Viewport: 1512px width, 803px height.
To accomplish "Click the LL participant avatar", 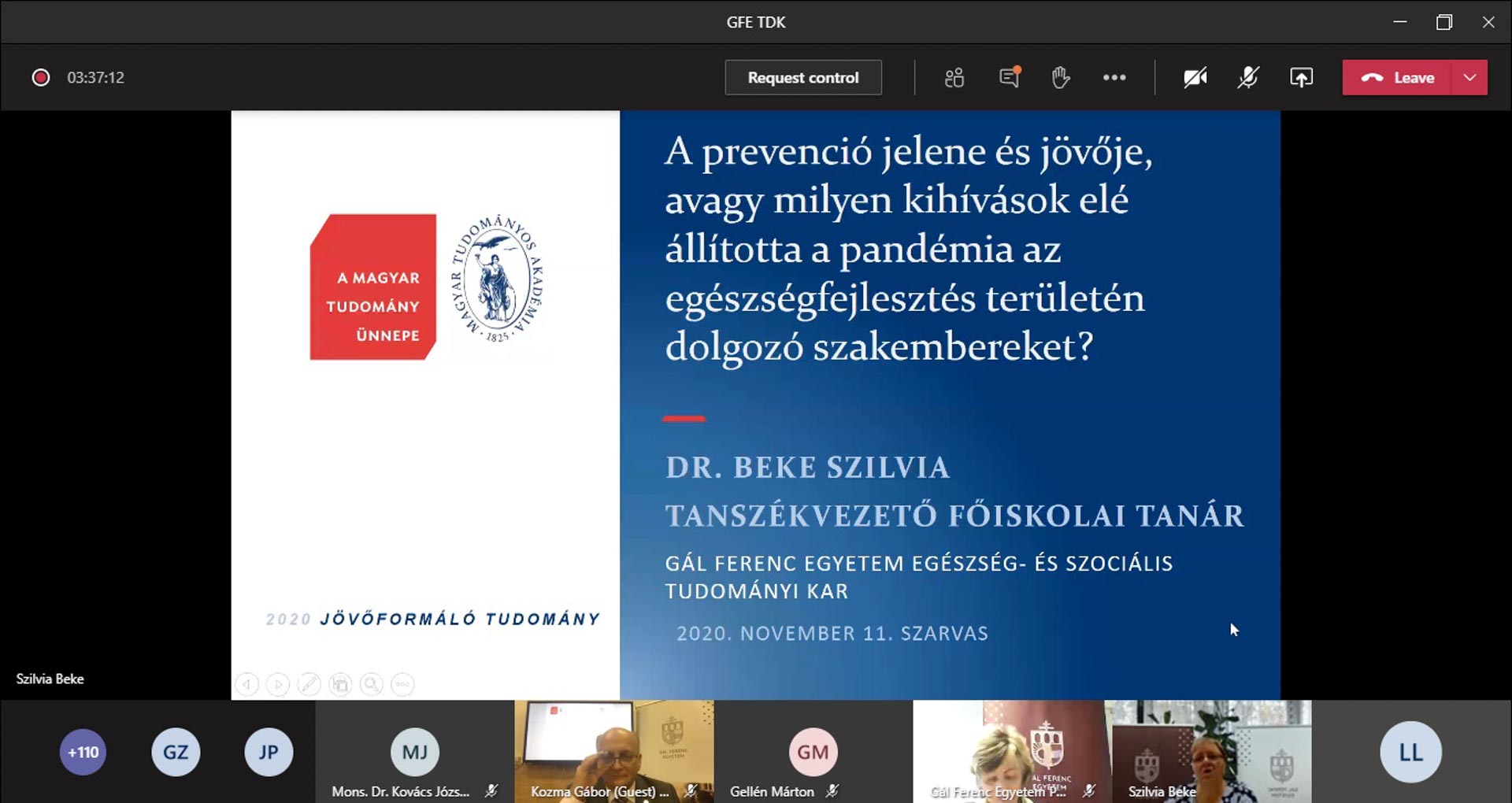I will point(1410,752).
